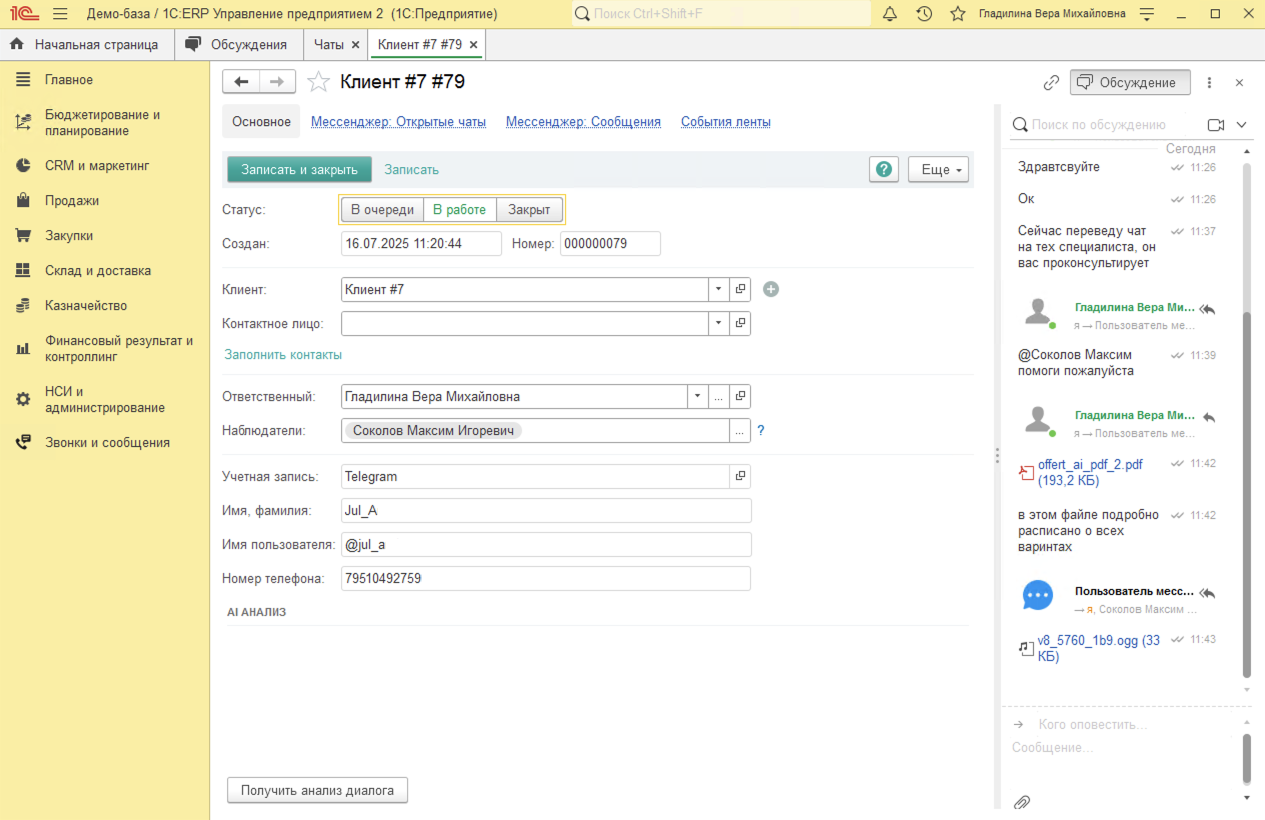Viewport: 1265px width, 820px height.
Task: Set status to "В очереди"
Action: [382, 210]
